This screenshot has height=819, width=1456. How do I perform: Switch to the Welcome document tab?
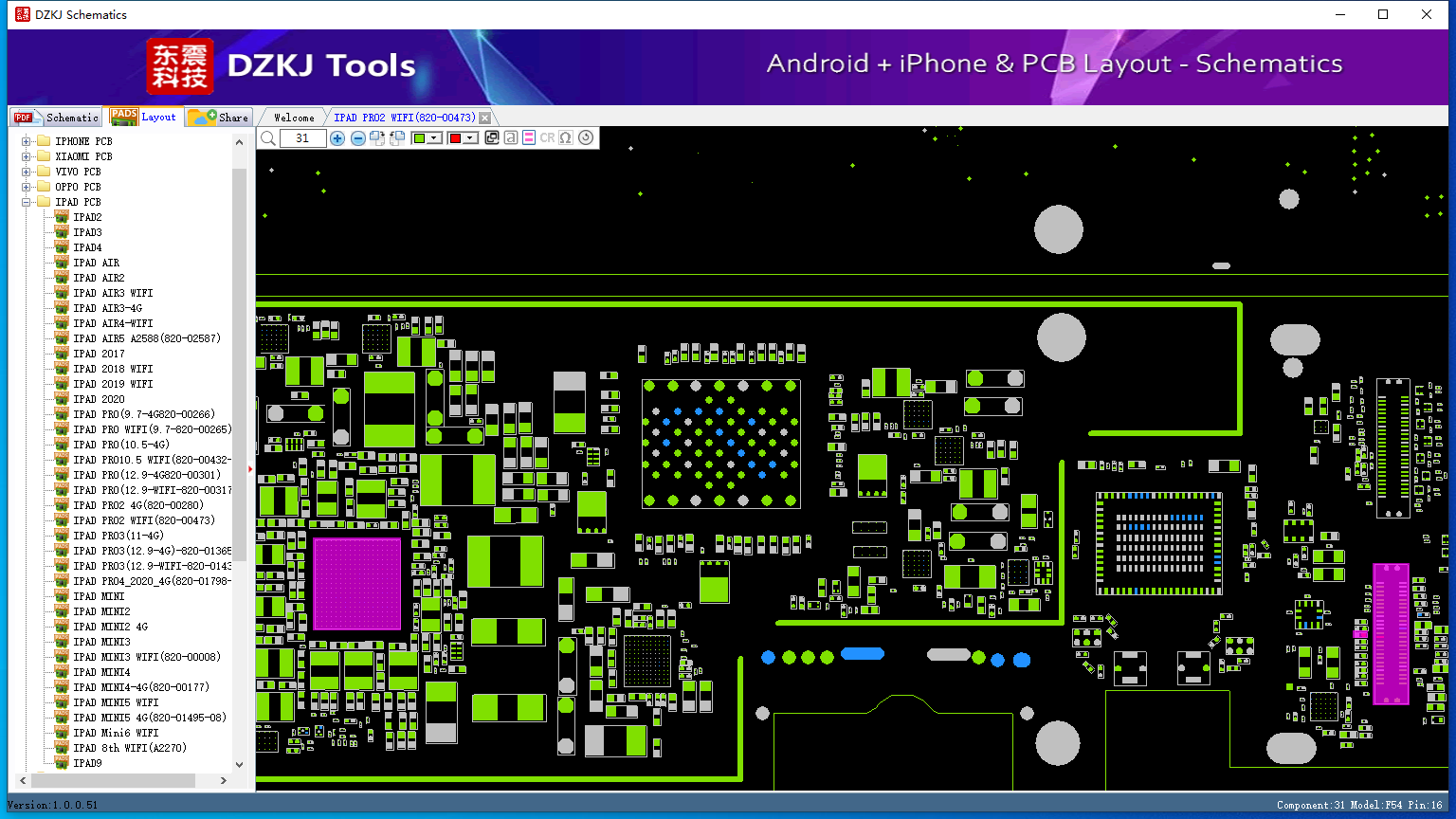[294, 118]
